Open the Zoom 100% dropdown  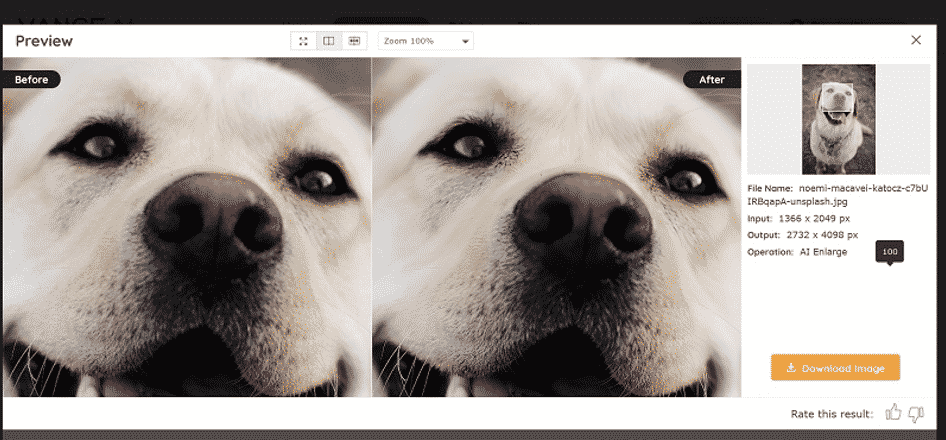coord(425,41)
